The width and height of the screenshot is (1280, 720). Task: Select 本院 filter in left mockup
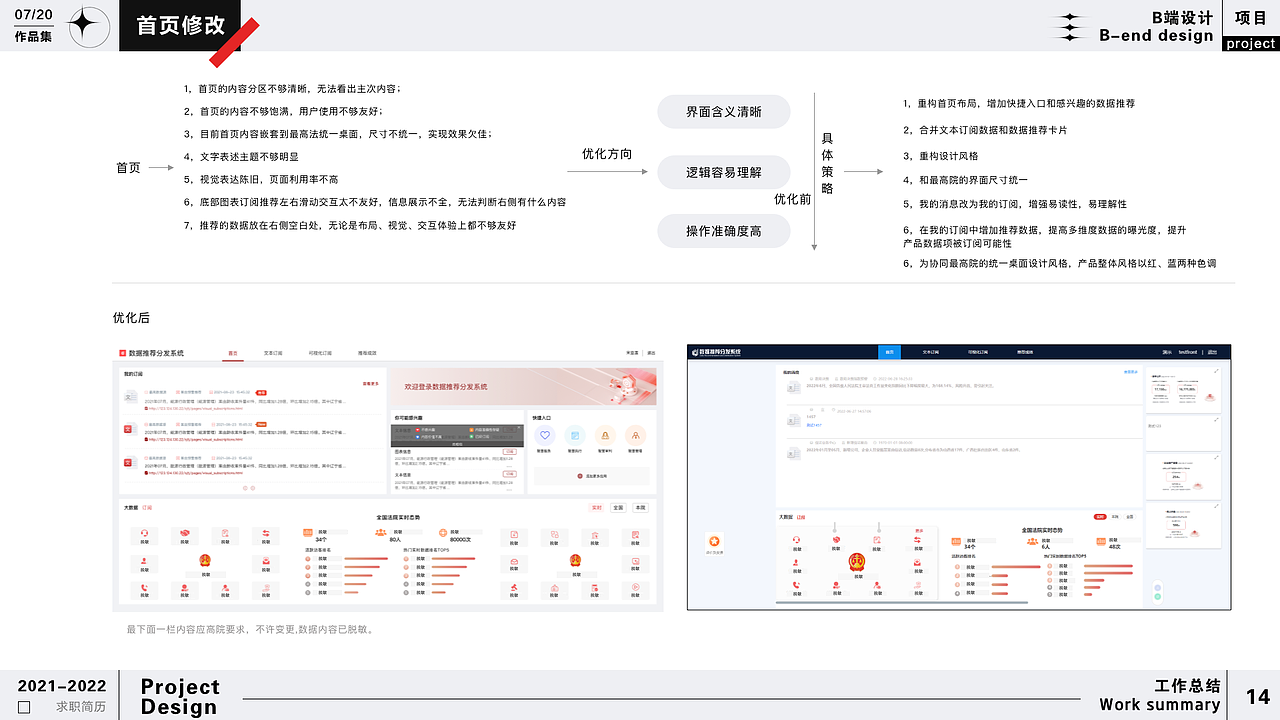(x=641, y=508)
